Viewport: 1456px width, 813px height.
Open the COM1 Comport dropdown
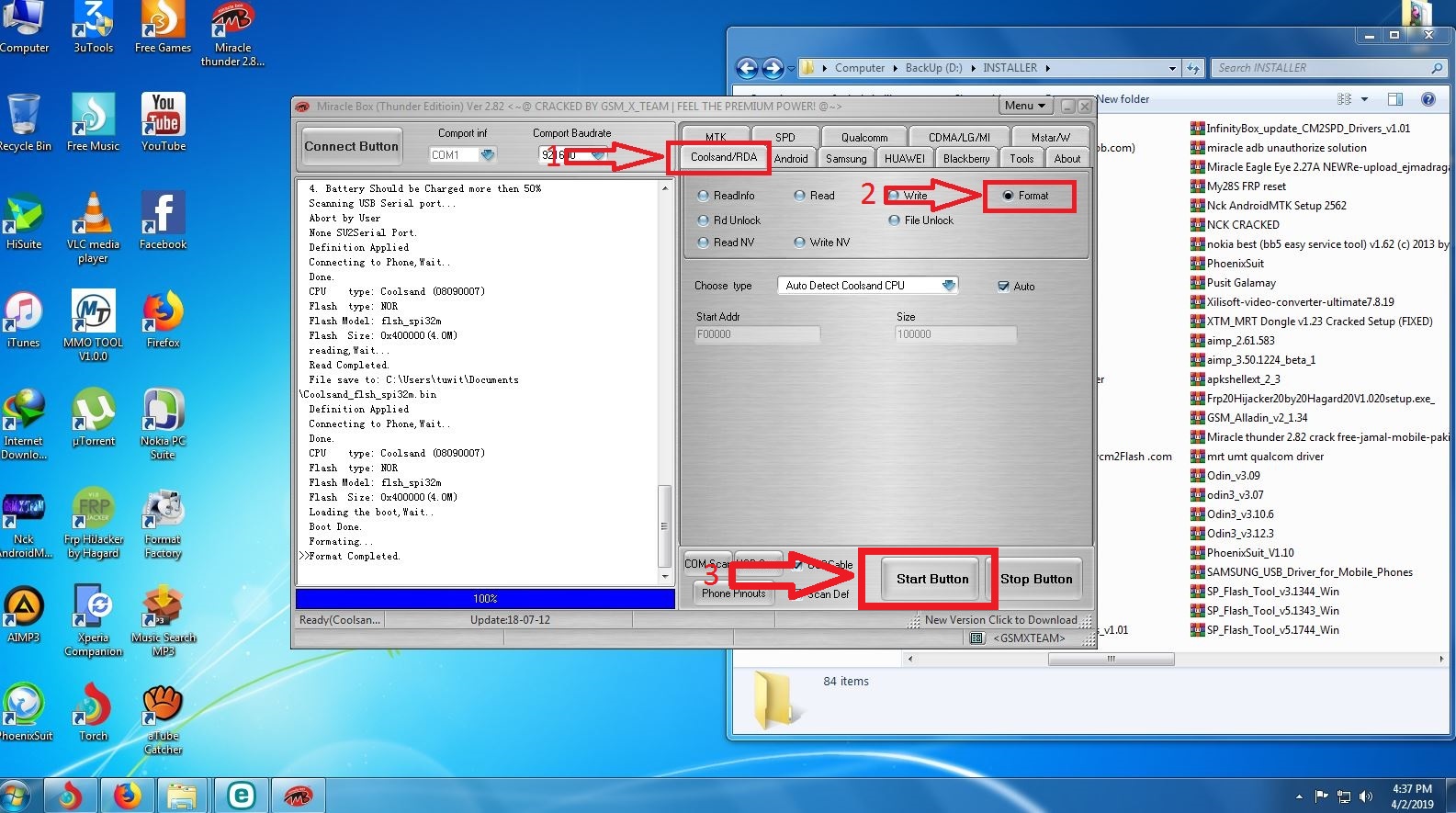pyautogui.click(x=488, y=155)
